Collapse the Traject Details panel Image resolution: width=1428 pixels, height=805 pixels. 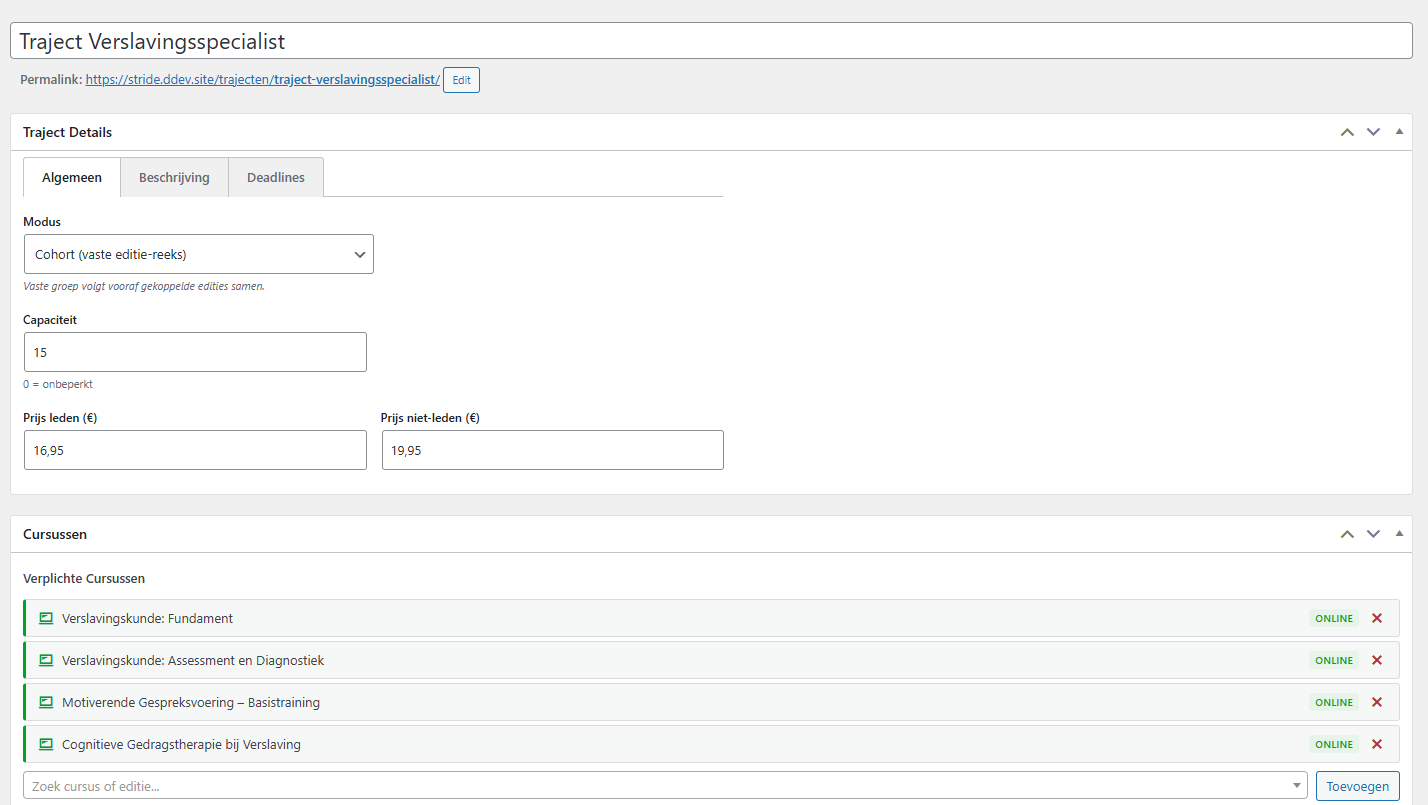coord(1399,132)
